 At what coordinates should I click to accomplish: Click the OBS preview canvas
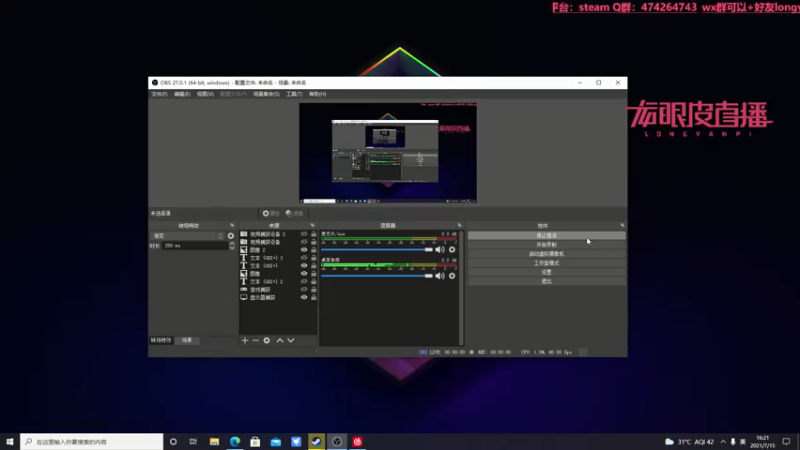coord(388,153)
